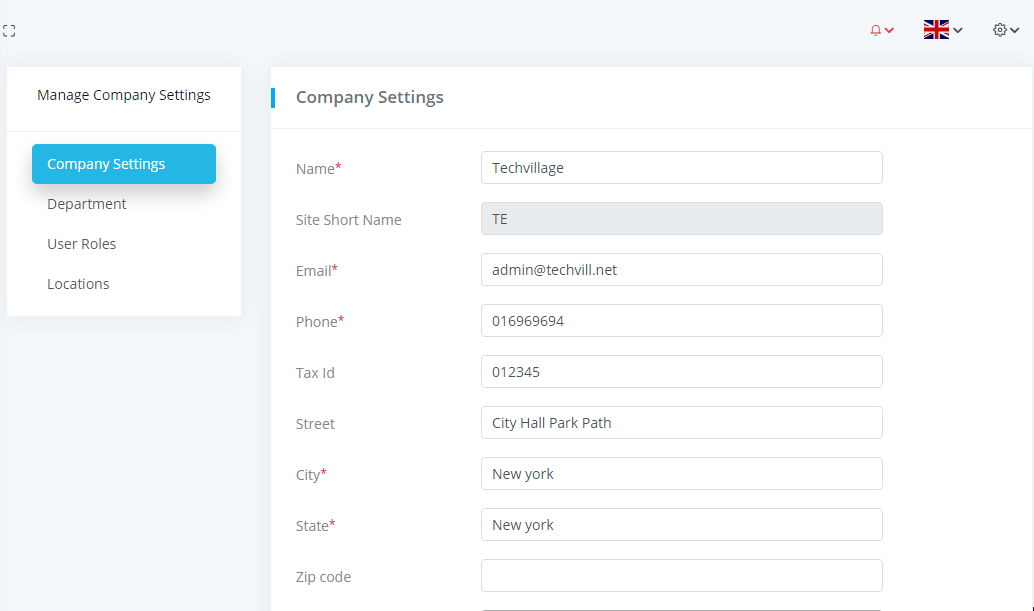Image resolution: width=1034 pixels, height=611 pixels.
Task: Go to User Roles page
Action: (81, 244)
